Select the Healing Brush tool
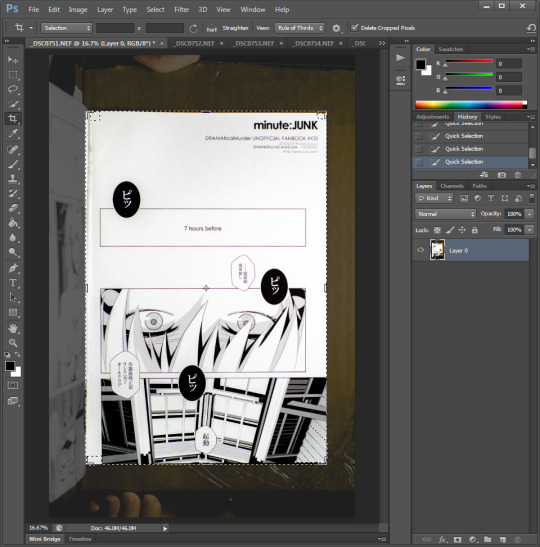Image resolution: width=540 pixels, height=547 pixels. (x=13, y=149)
